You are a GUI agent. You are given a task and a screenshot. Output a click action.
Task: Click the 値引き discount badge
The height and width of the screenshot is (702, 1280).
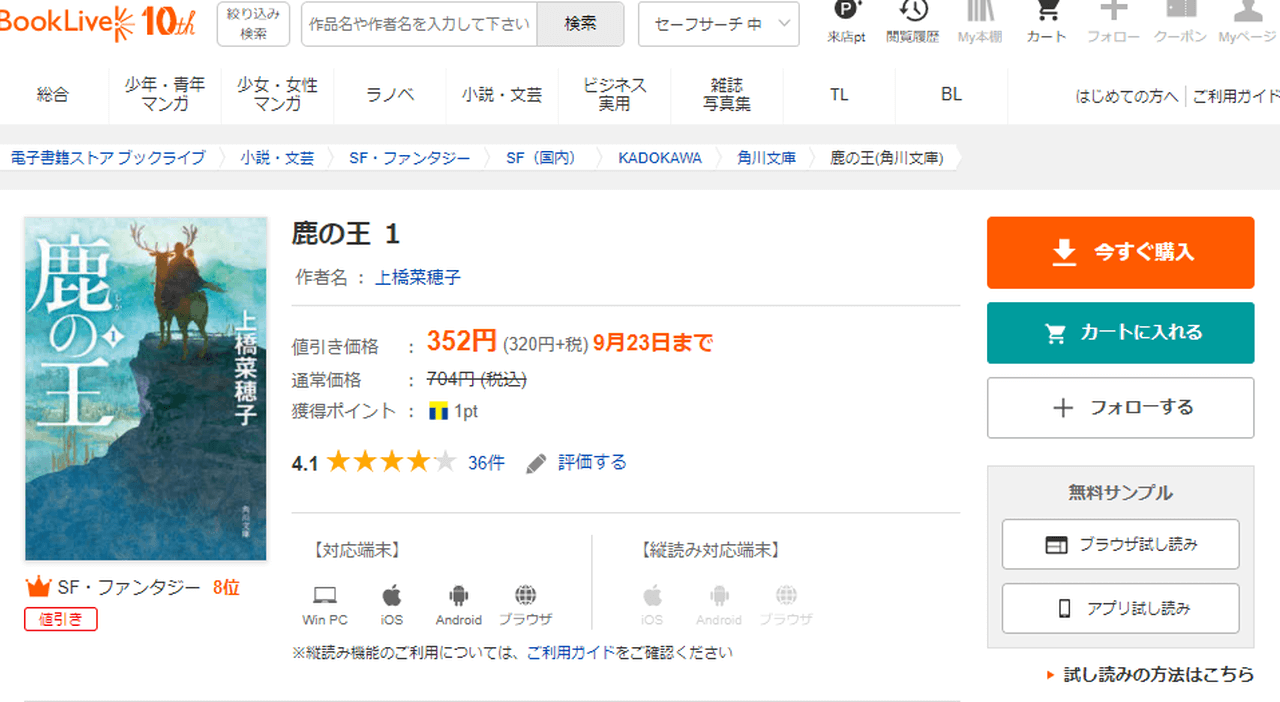coord(61,619)
